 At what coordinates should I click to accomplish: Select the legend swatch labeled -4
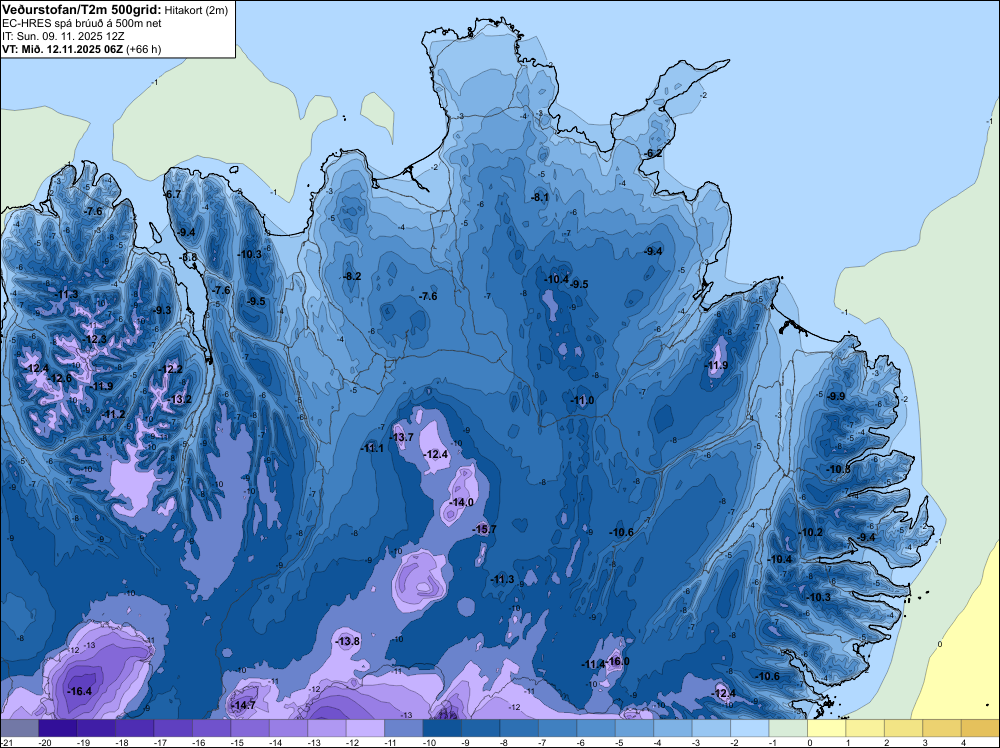coord(673,728)
